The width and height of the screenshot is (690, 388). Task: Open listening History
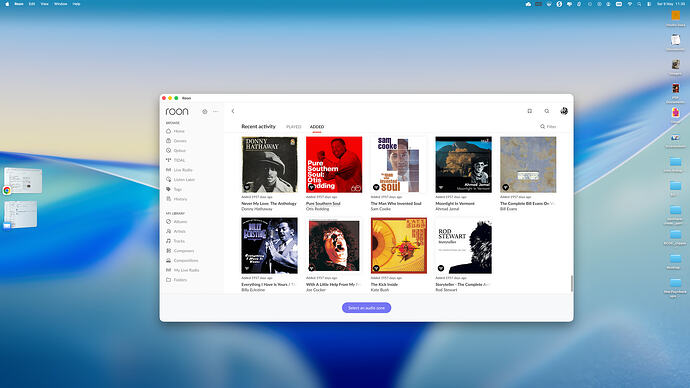coord(176,199)
